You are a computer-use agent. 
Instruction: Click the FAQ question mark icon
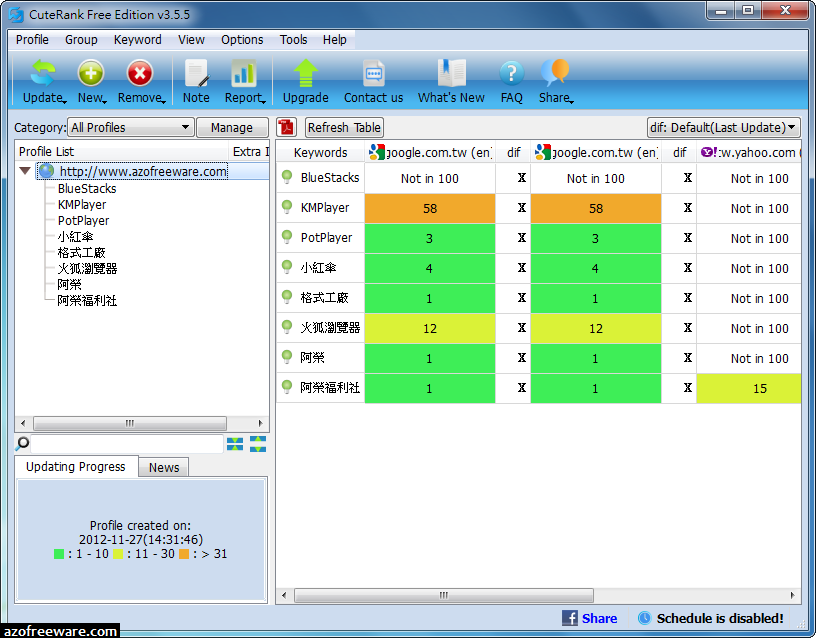point(512,73)
